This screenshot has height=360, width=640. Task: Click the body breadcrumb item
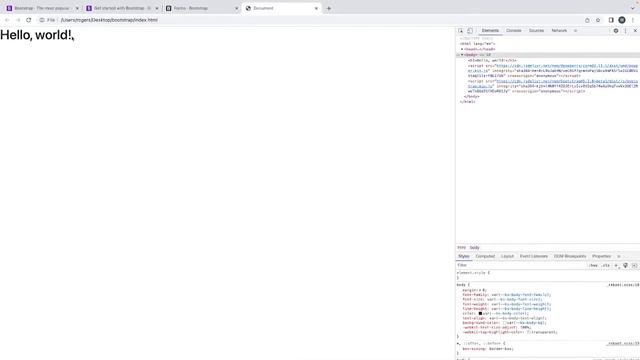click(x=474, y=248)
